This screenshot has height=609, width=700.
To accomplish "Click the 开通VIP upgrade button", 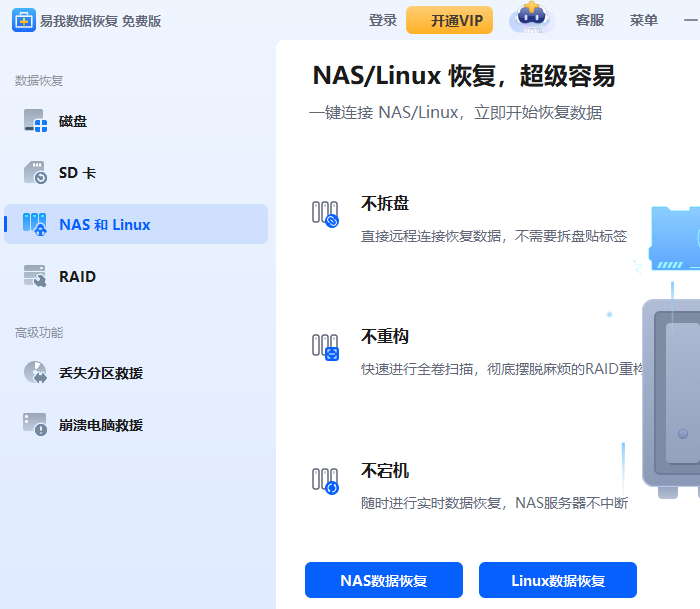I will click(x=449, y=20).
